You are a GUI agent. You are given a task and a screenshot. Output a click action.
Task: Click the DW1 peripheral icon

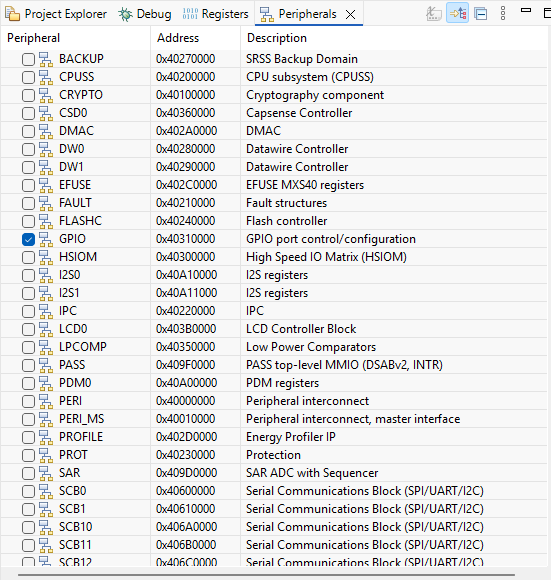pos(46,167)
